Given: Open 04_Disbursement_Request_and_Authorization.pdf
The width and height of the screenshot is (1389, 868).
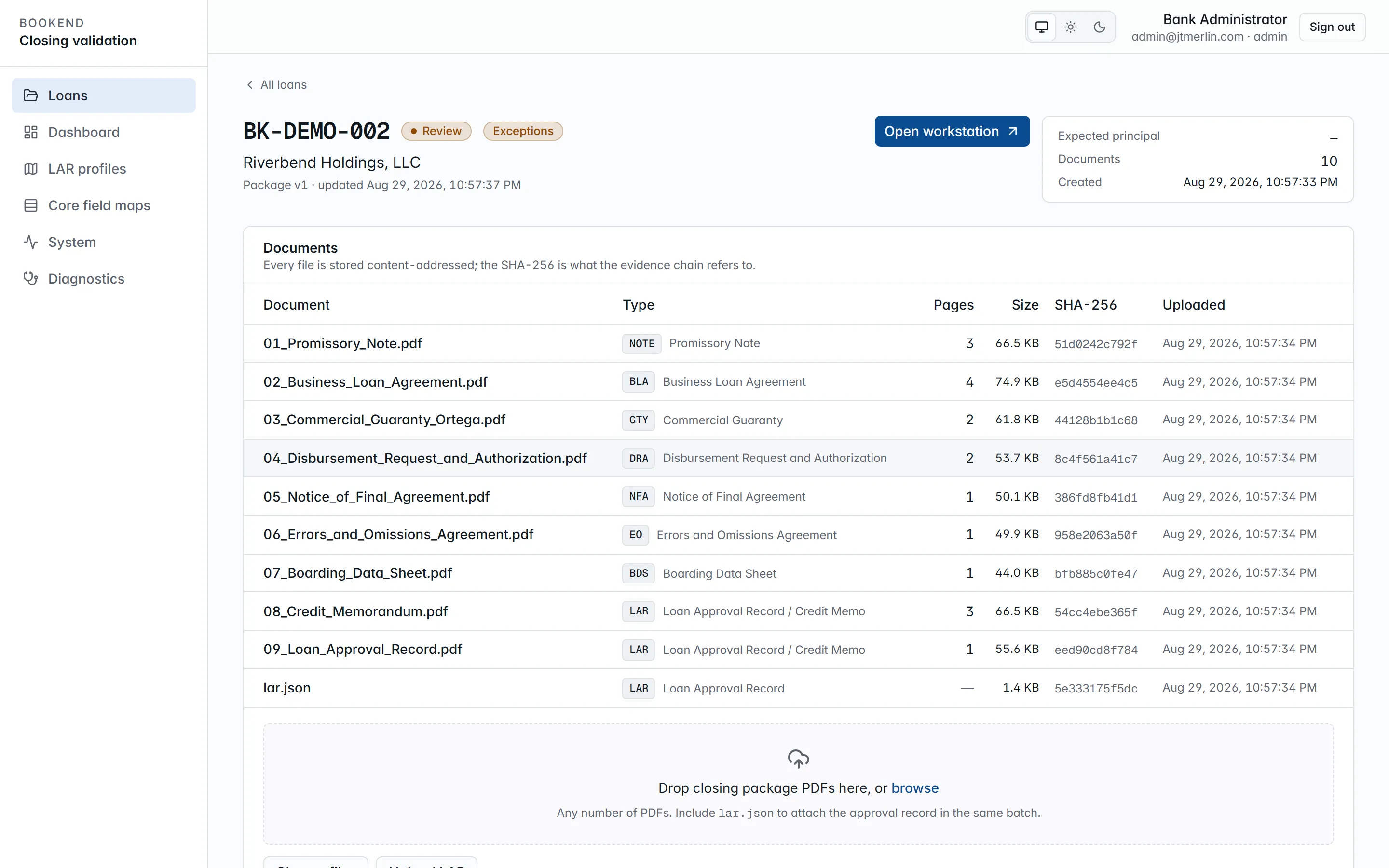Looking at the screenshot, I should click(x=425, y=458).
